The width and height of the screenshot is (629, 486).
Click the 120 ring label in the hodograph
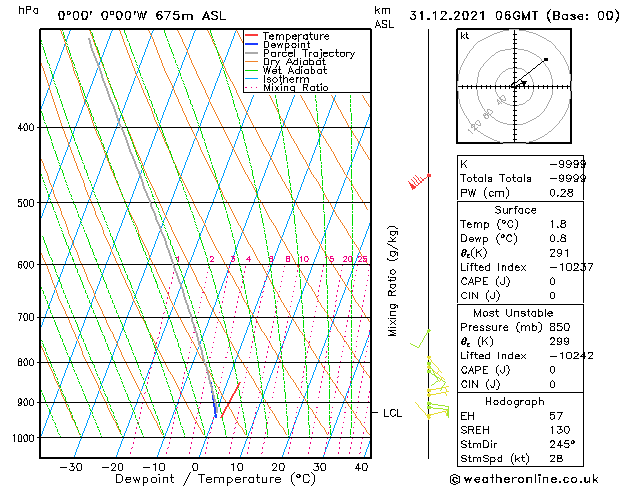pyautogui.click(x=474, y=127)
